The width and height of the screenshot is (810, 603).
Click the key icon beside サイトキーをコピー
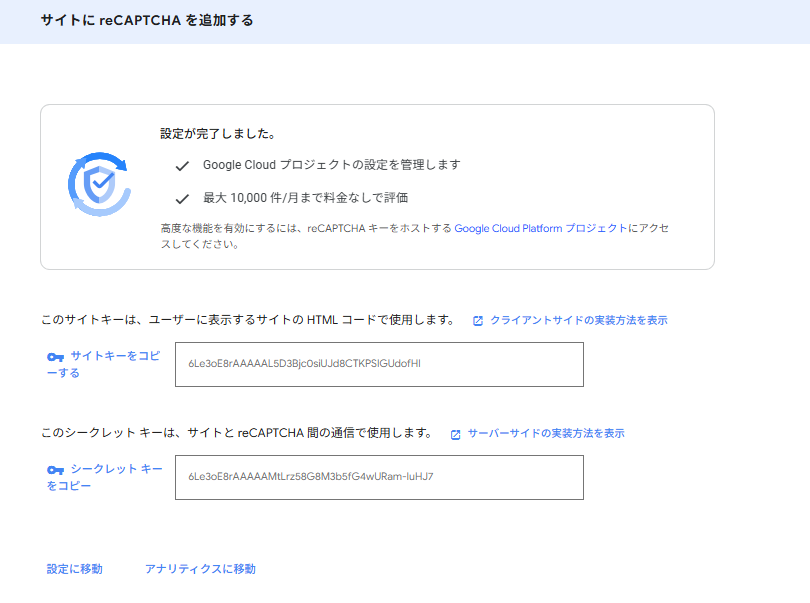click(x=55, y=357)
